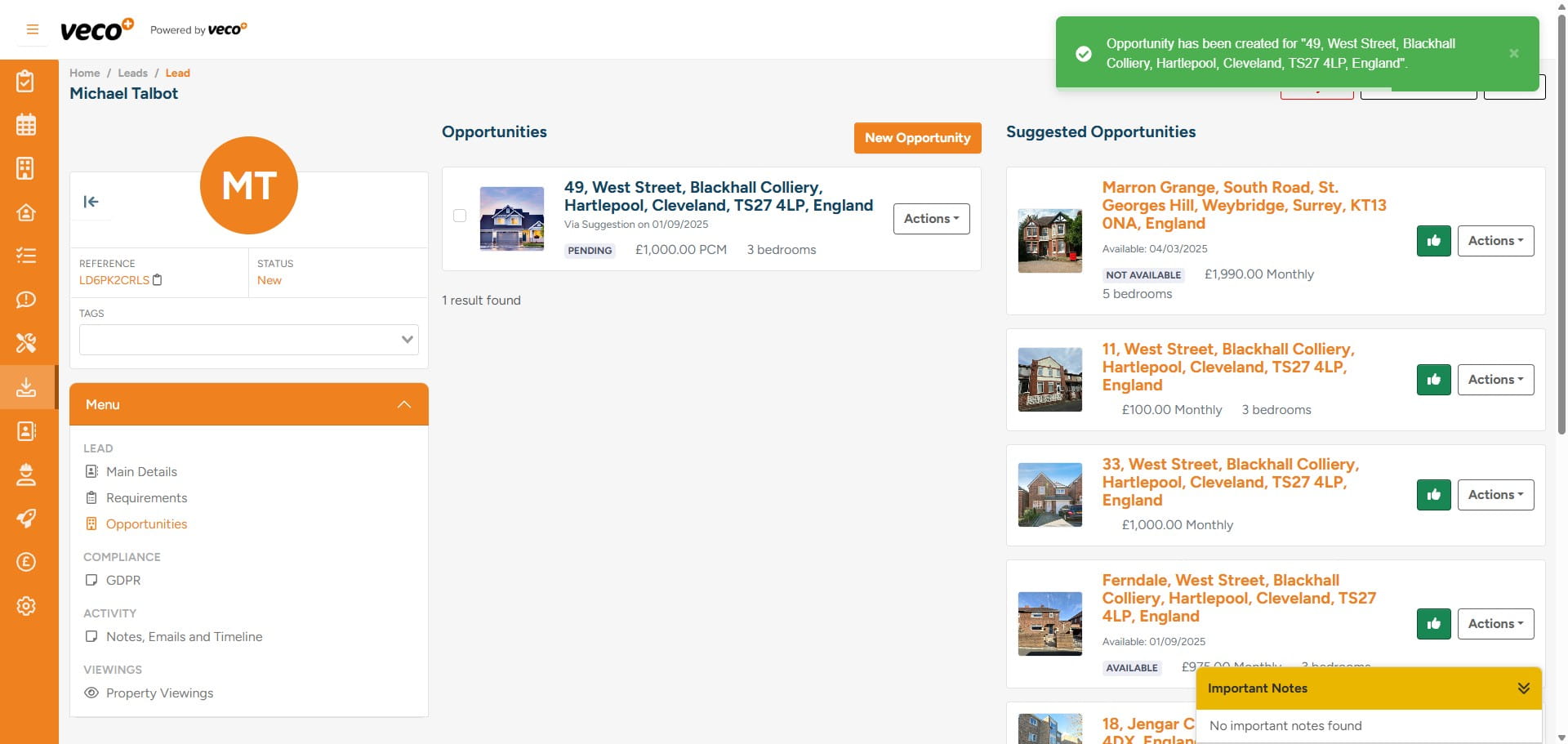Screen dimensions: 1568x744
Task: Click the New Opportunity button
Action: click(x=917, y=137)
